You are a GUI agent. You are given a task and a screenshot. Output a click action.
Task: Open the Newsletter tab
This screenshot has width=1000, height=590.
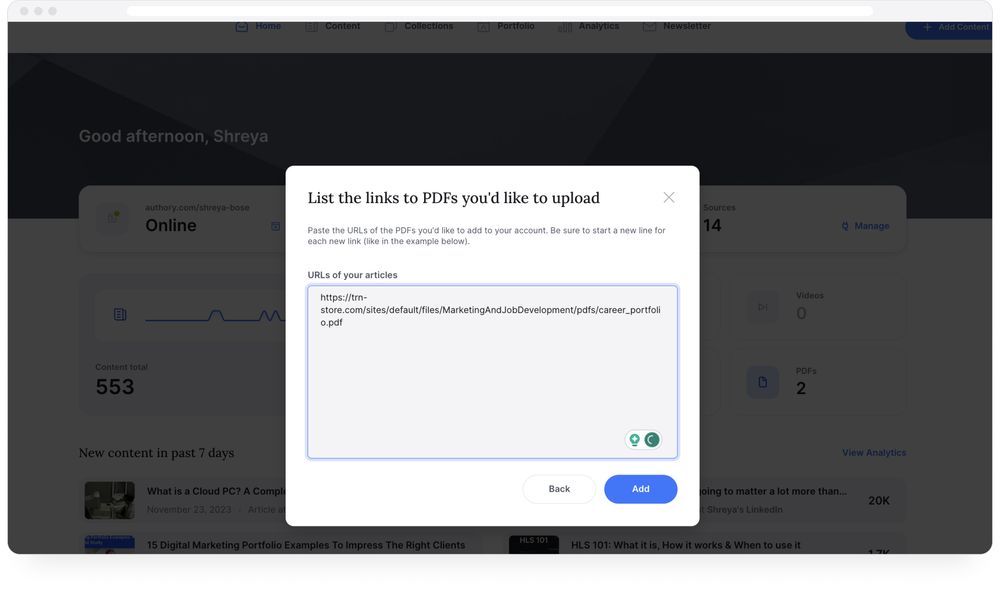coord(677,26)
